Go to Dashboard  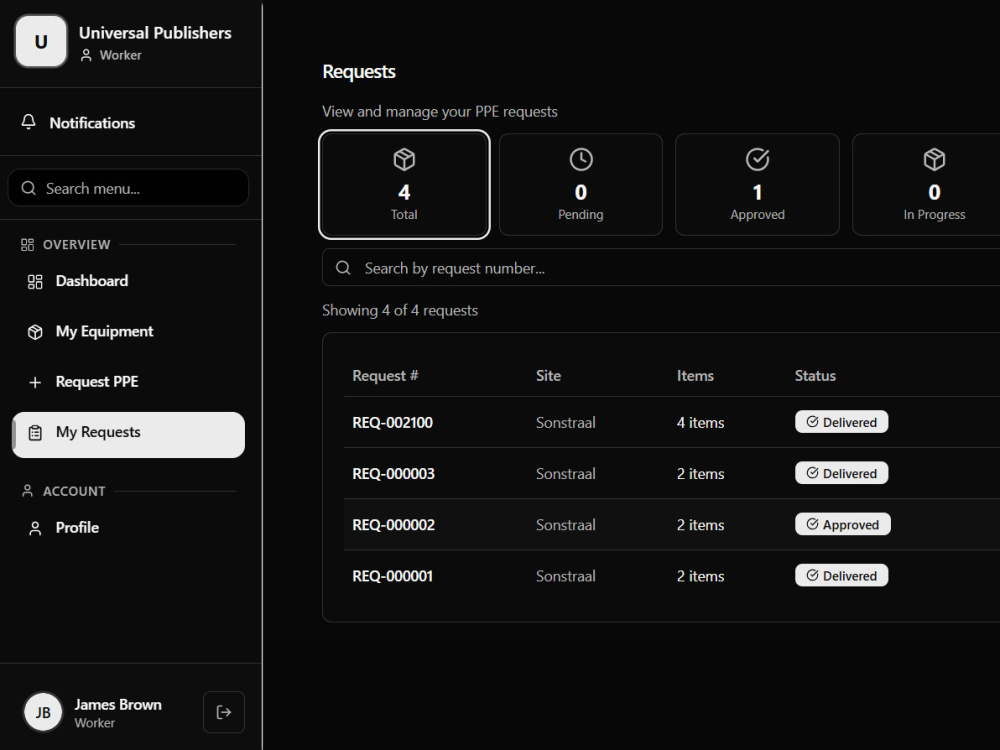(x=128, y=281)
